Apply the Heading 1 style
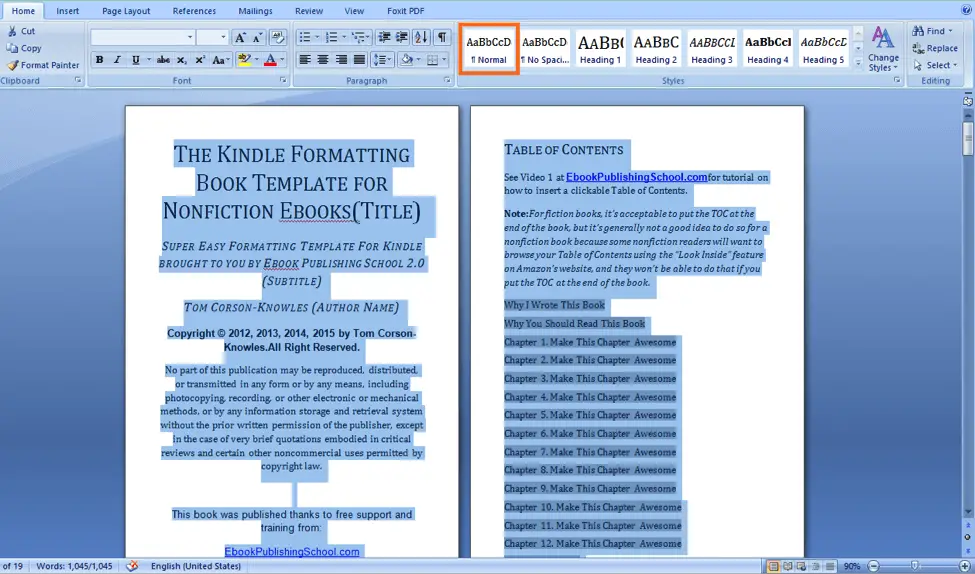 601,49
